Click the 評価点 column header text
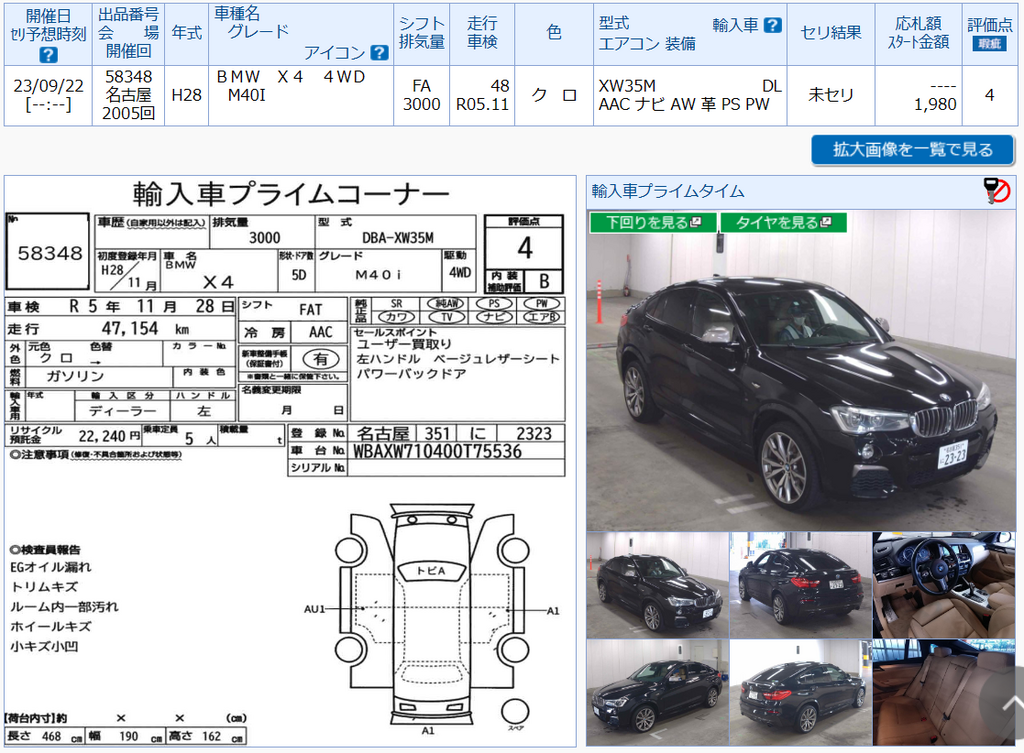 pyautogui.click(x=989, y=25)
